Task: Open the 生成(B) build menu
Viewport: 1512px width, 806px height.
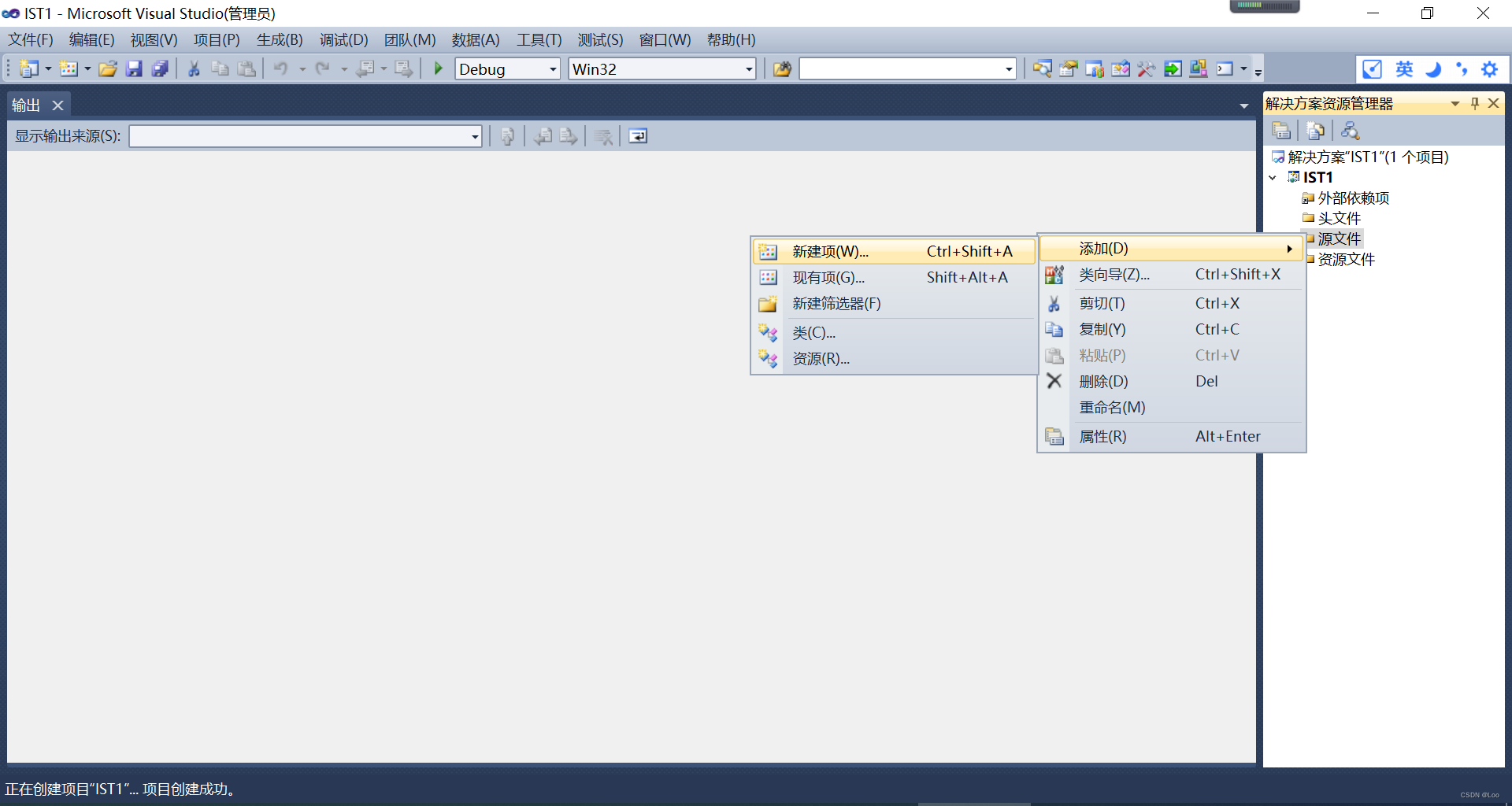Action: [280, 39]
